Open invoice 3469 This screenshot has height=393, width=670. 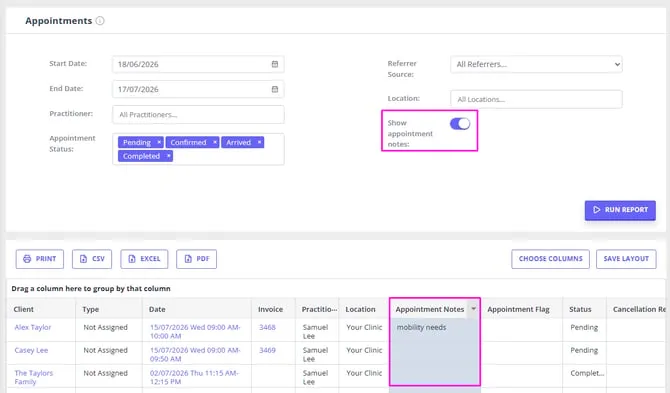[267, 350]
